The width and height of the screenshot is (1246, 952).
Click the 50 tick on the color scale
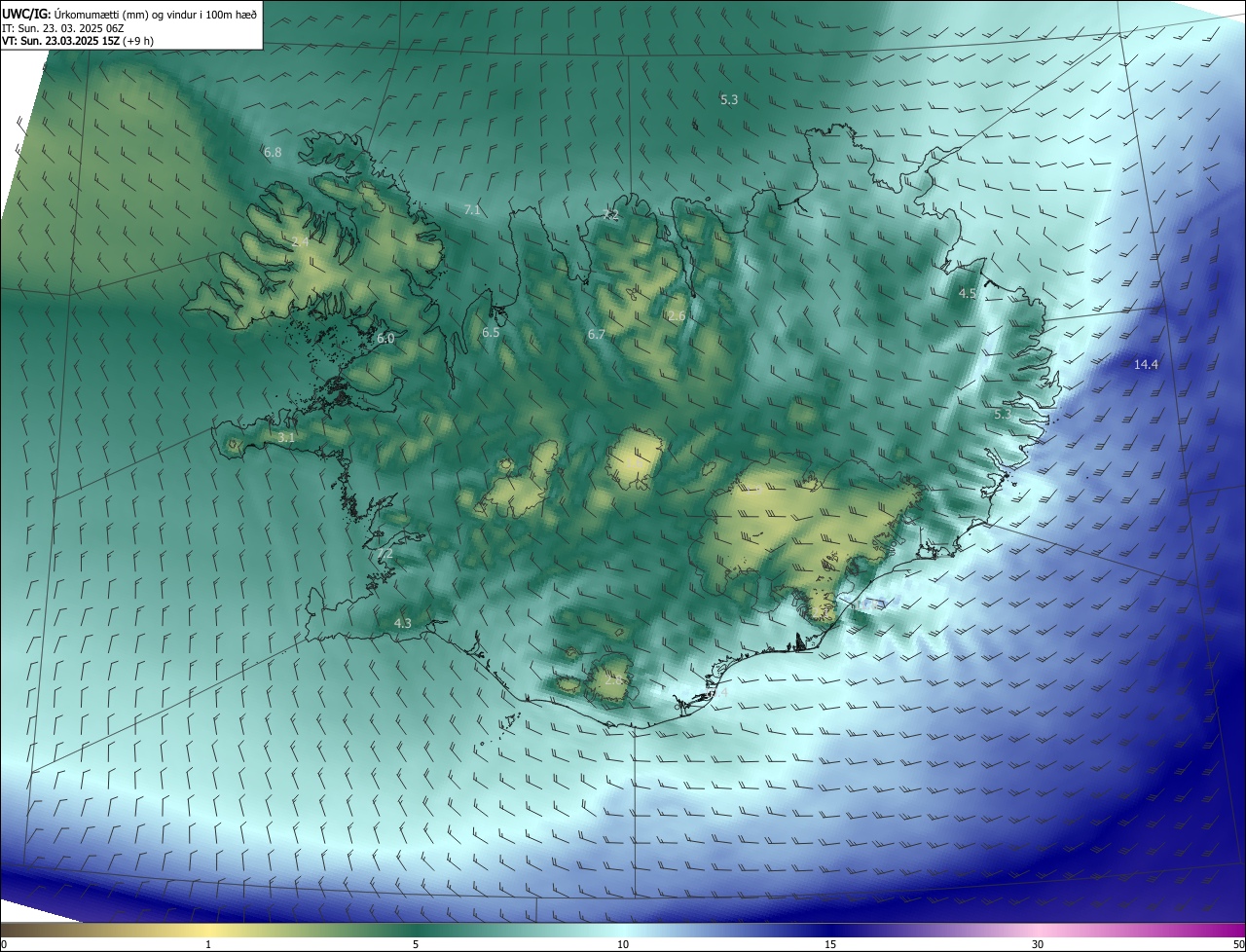pos(1238,944)
